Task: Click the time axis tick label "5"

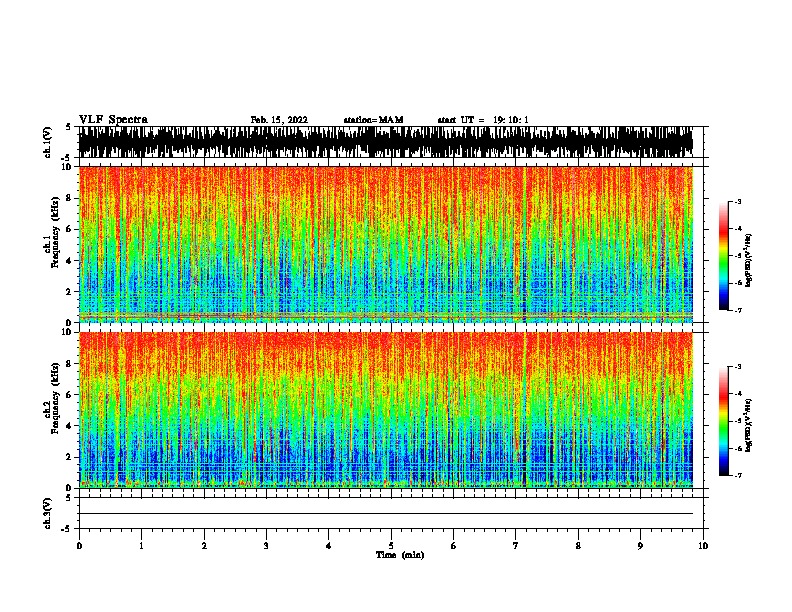Action: click(391, 546)
